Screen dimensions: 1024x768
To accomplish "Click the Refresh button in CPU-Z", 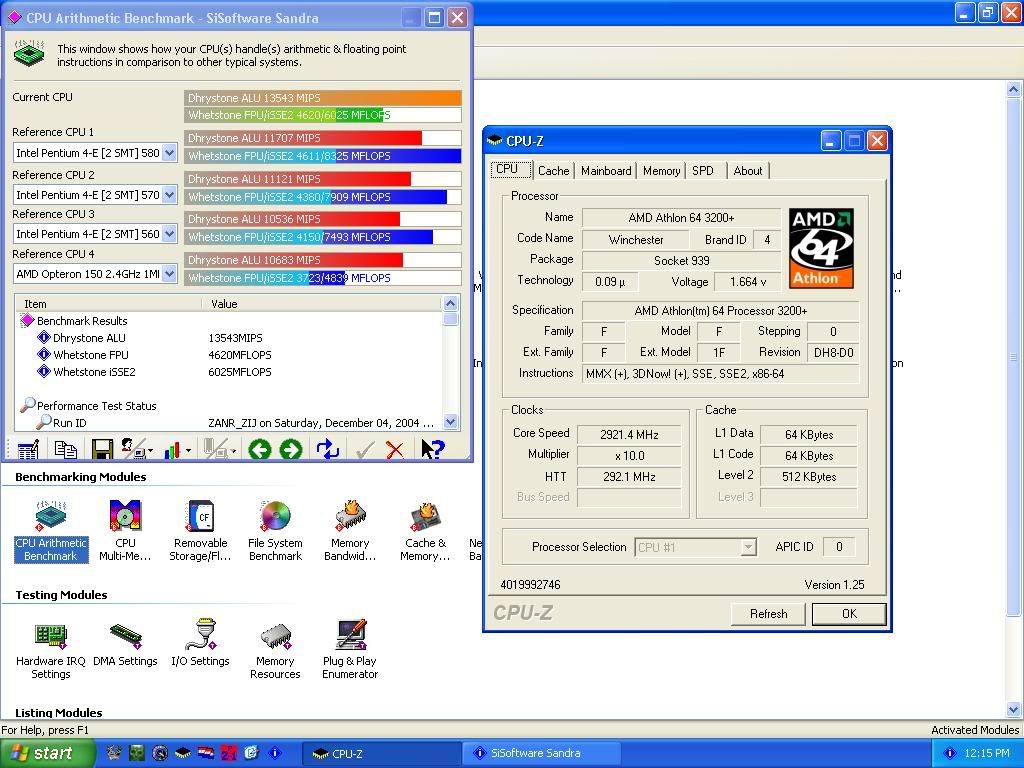I will (x=768, y=614).
